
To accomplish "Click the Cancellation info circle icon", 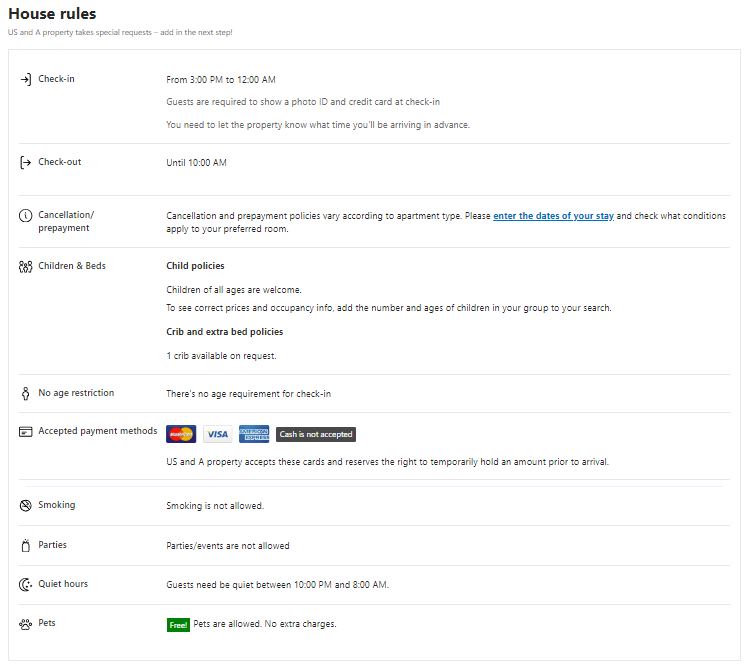I will click(26, 216).
